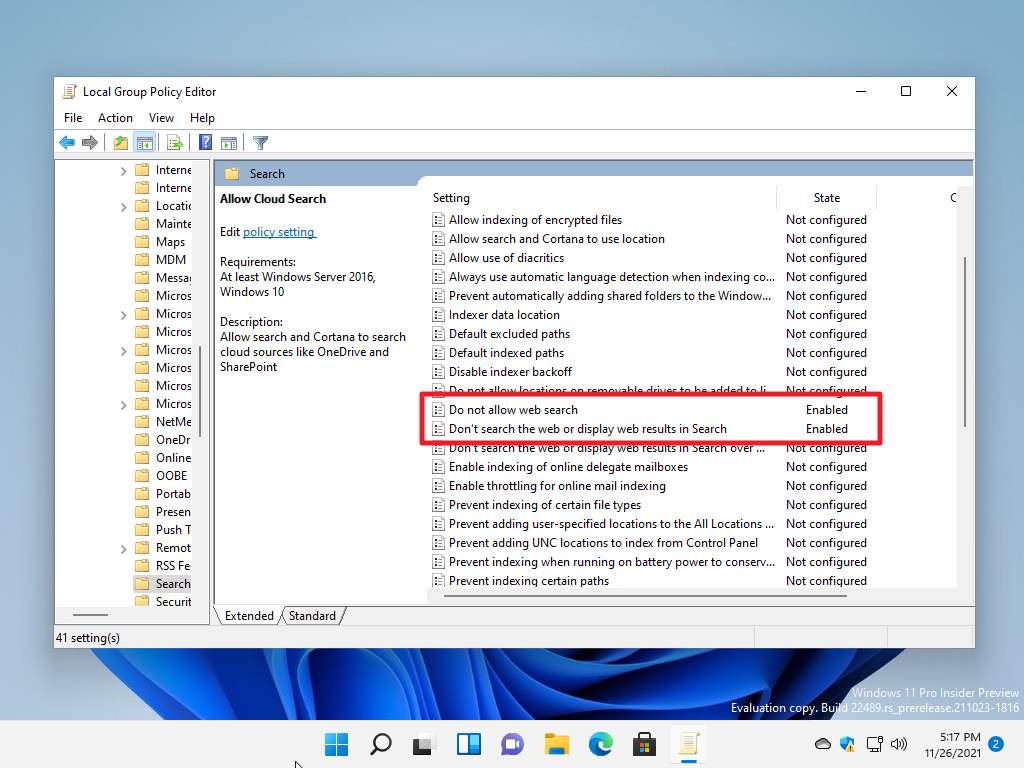Open Microsoft Store from the taskbar
This screenshot has width=1024, height=768.
coord(645,744)
